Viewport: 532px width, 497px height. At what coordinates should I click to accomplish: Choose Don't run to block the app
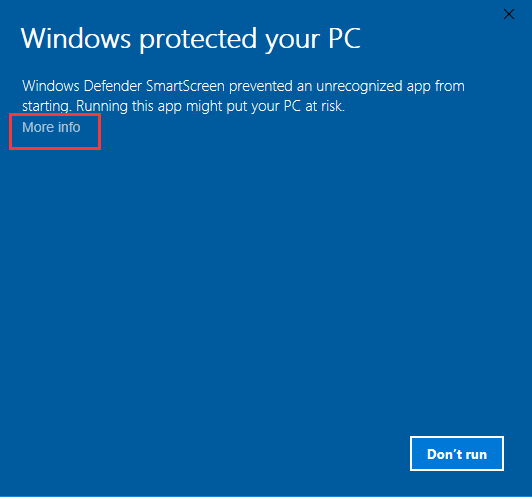pyautogui.click(x=457, y=454)
